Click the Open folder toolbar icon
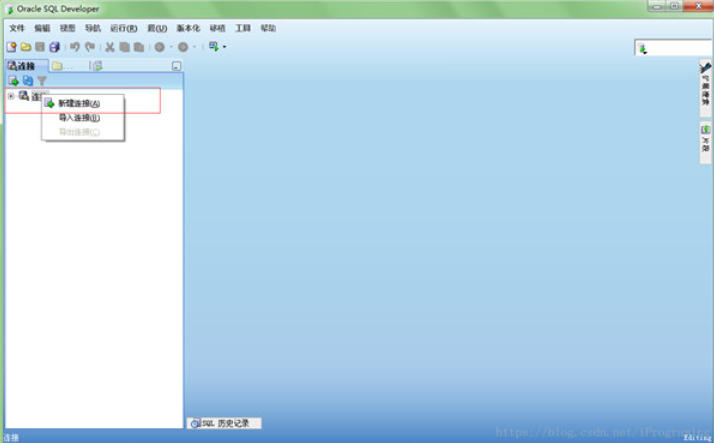The height and width of the screenshot is (443, 714). click(x=25, y=47)
